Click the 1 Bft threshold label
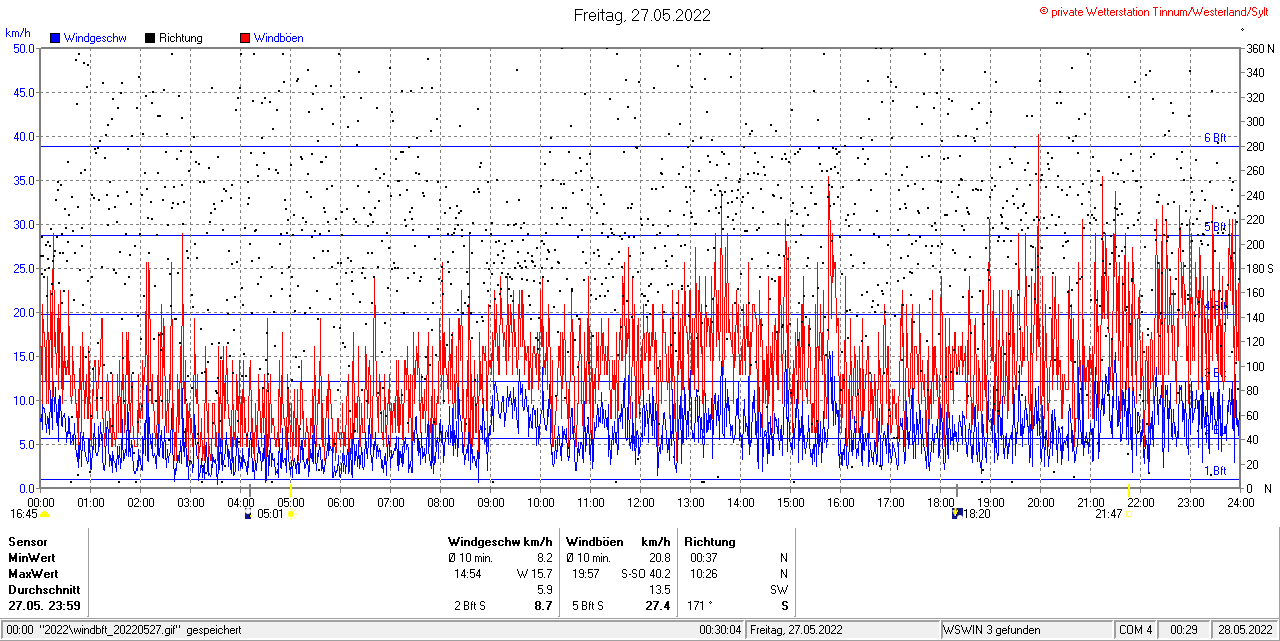The image size is (1280, 641). click(1215, 470)
